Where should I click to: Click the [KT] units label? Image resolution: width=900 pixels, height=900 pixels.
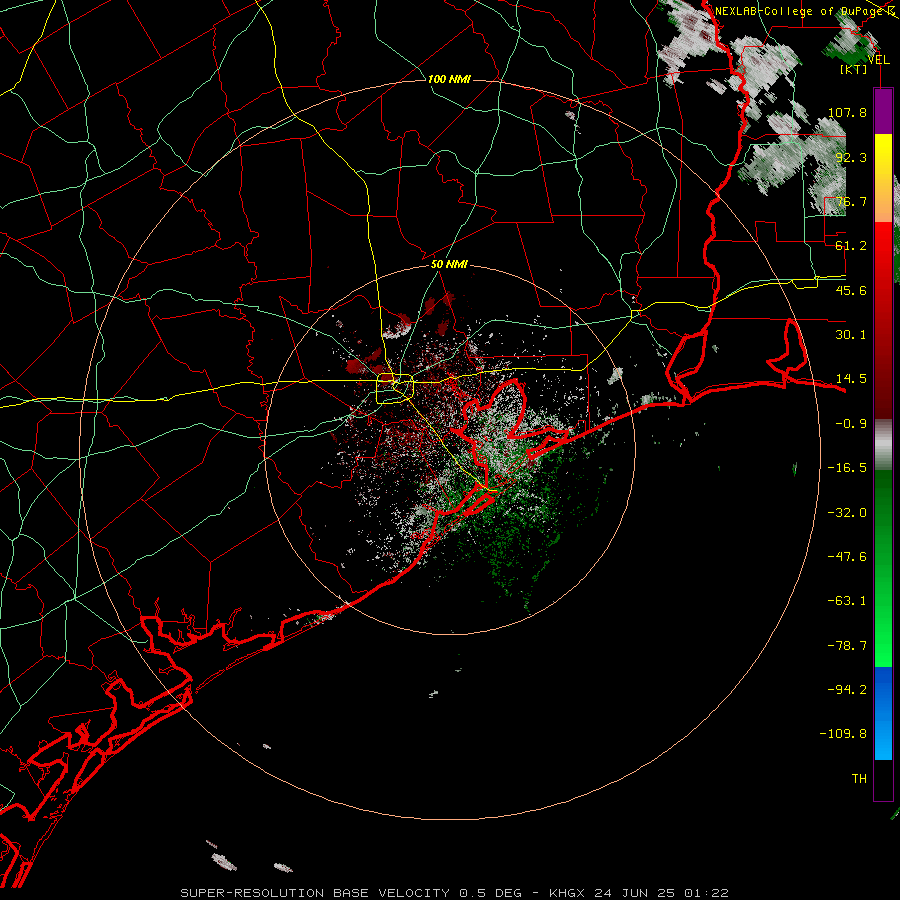coord(854,69)
